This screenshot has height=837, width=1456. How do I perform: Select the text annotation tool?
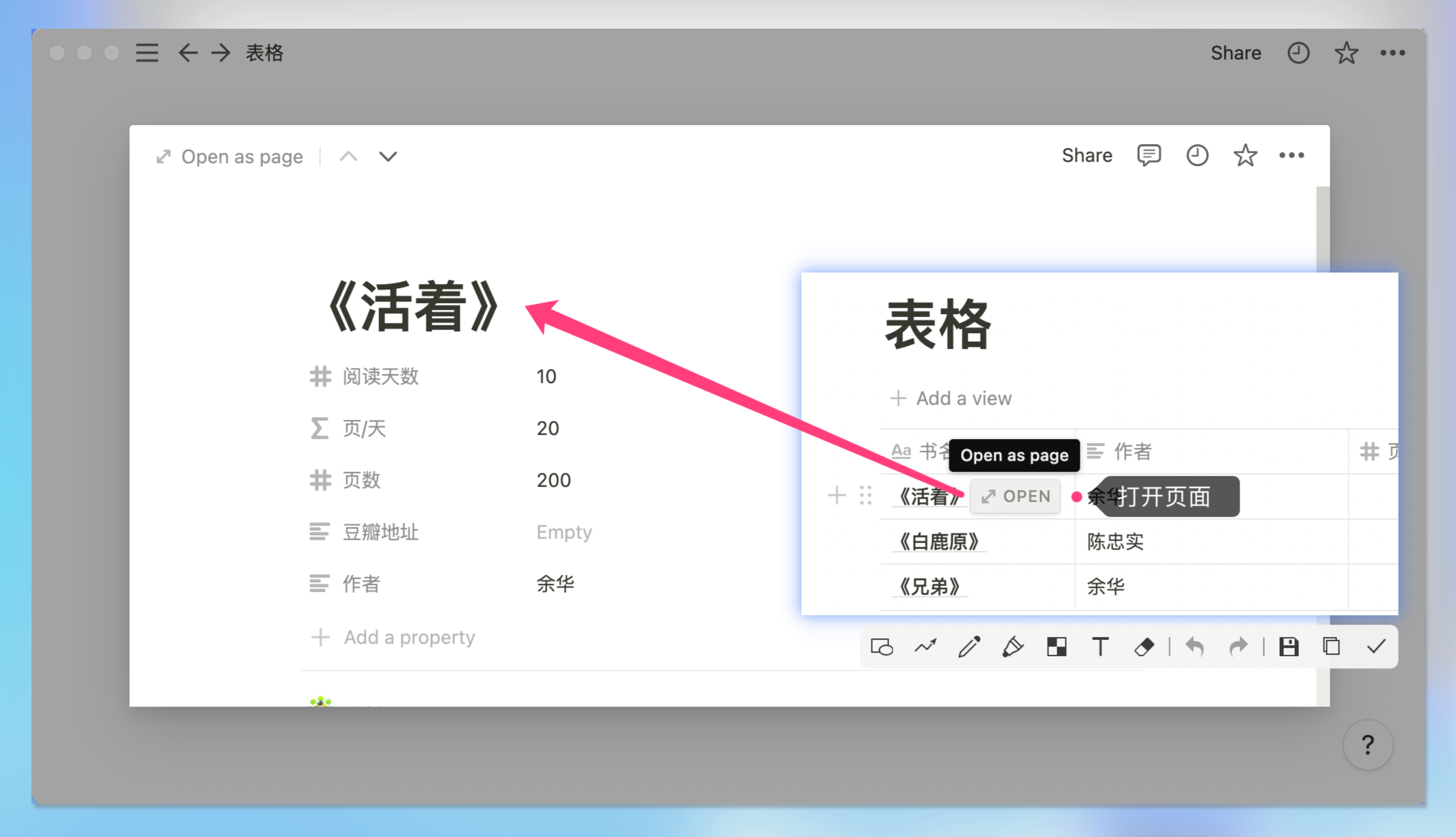point(1100,647)
